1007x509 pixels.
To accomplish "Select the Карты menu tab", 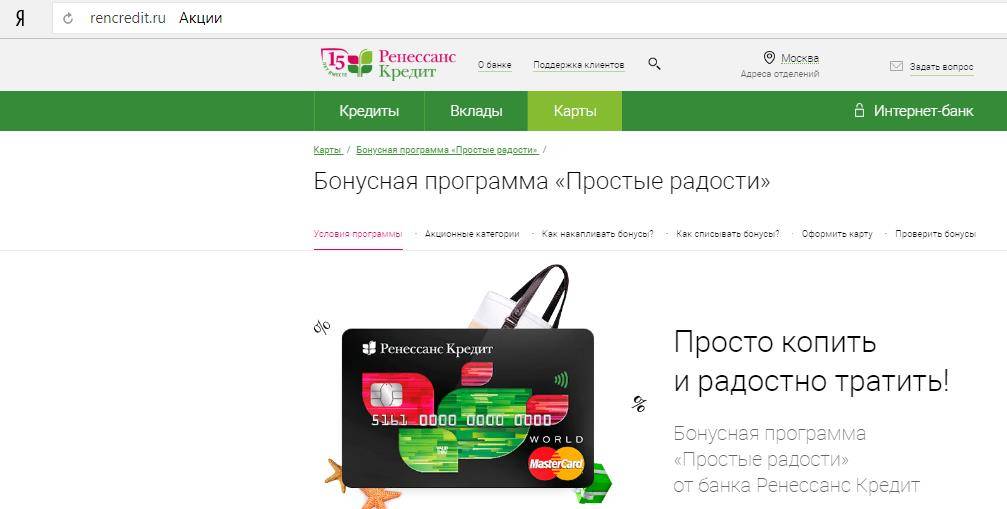I will click(575, 111).
